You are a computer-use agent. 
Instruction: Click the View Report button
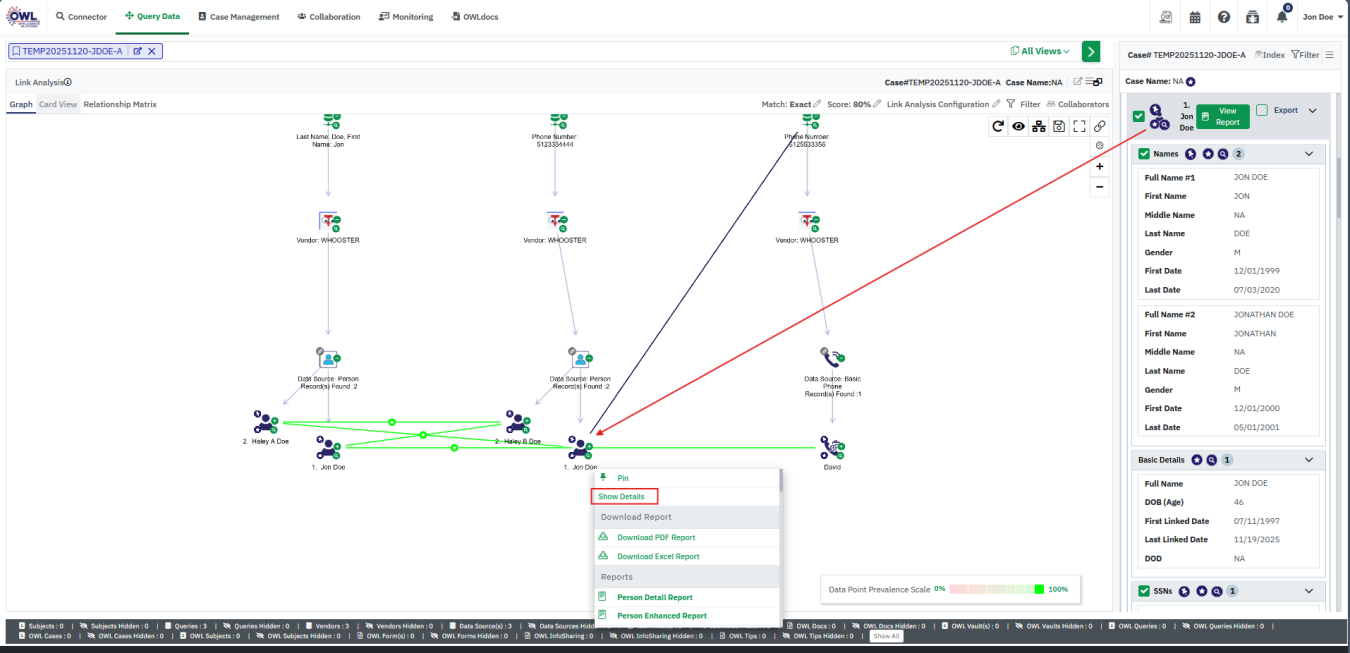[1222, 116]
